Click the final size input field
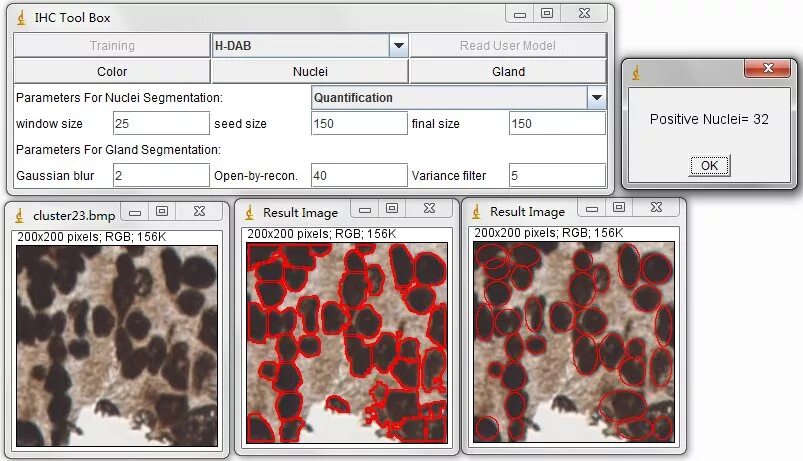 pos(557,123)
